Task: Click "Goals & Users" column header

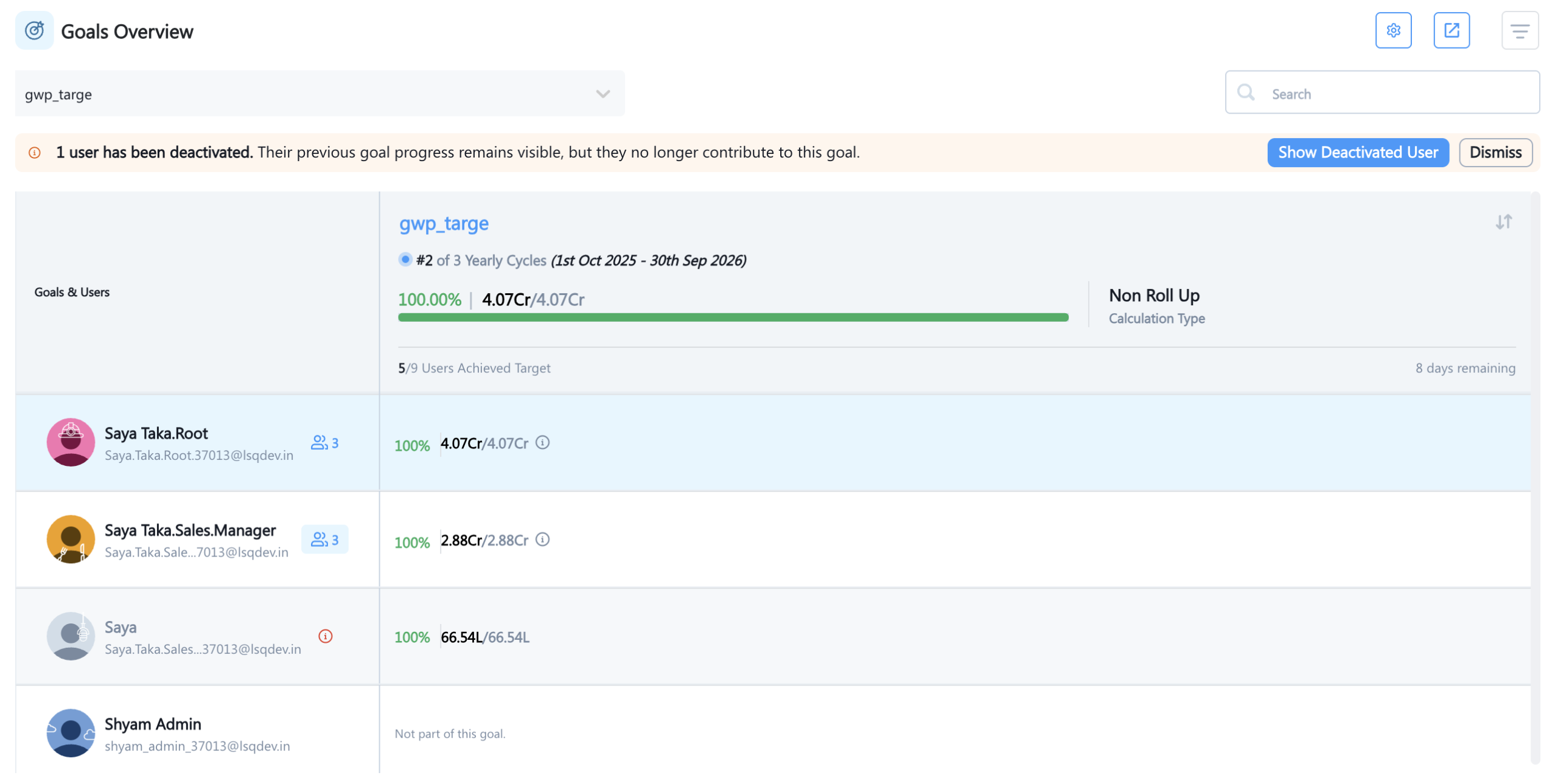Action: tap(72, 293)
